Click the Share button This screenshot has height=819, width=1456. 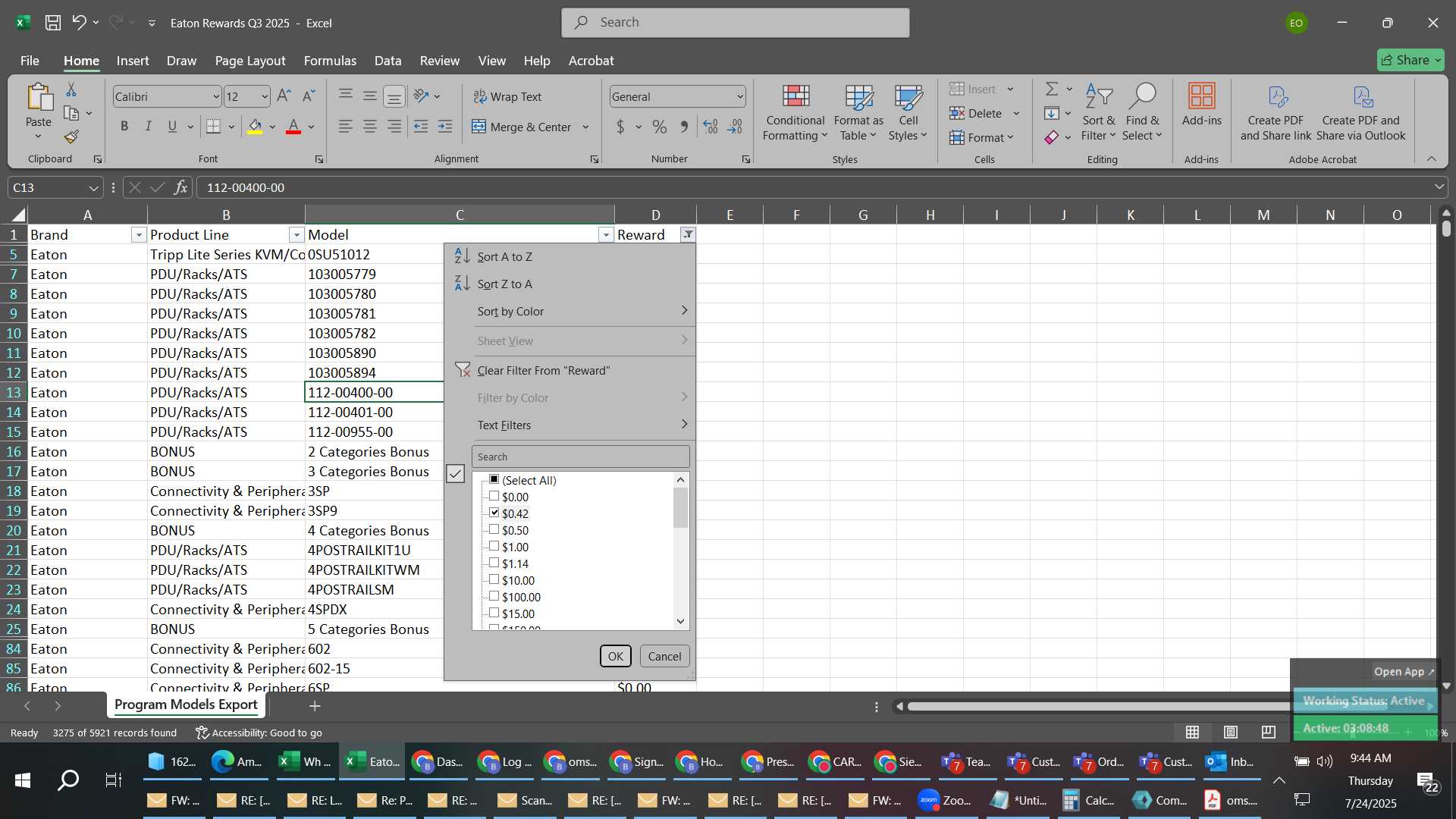[x=1410, y=60]
